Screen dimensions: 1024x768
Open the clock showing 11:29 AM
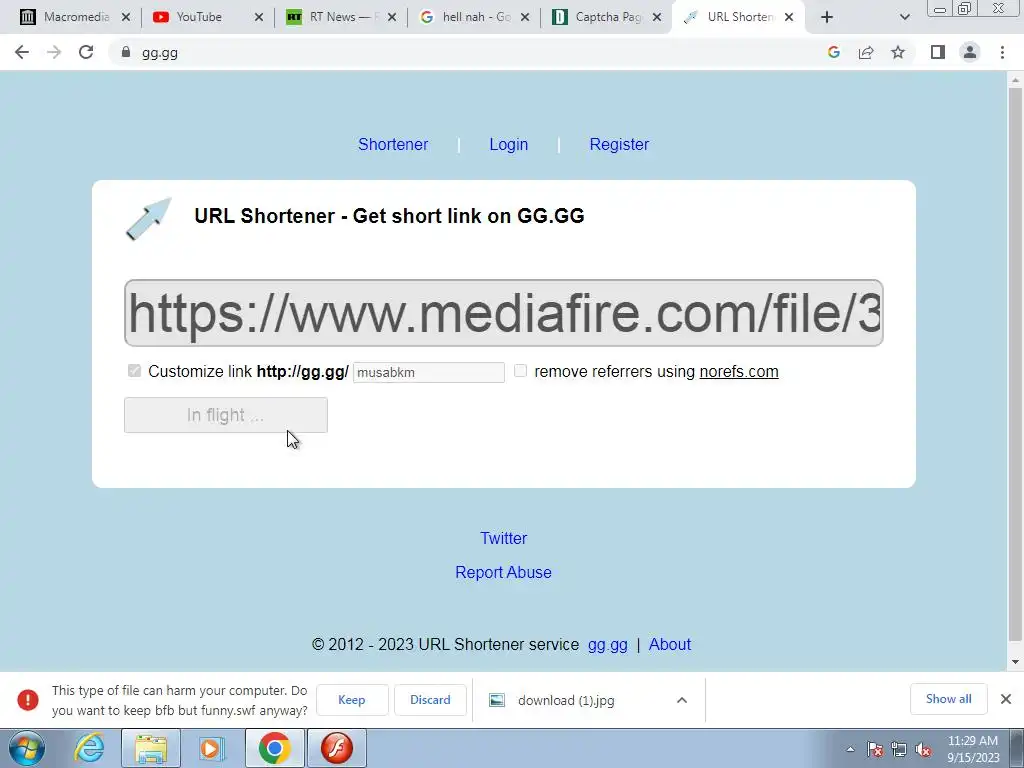(973, 748)
